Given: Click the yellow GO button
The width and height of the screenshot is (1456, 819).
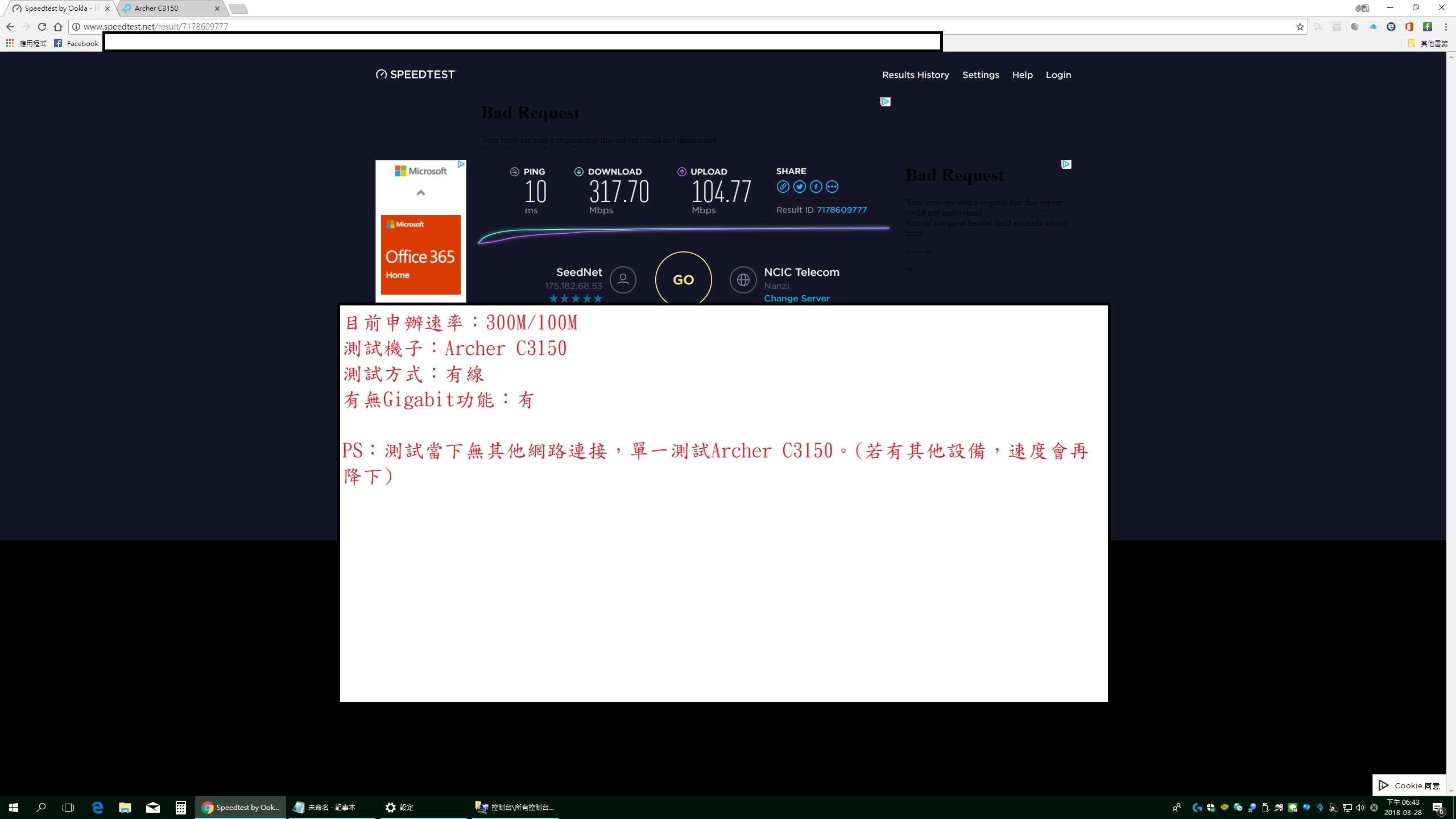Looking at the screenshot, I should [x=683, y=279].
